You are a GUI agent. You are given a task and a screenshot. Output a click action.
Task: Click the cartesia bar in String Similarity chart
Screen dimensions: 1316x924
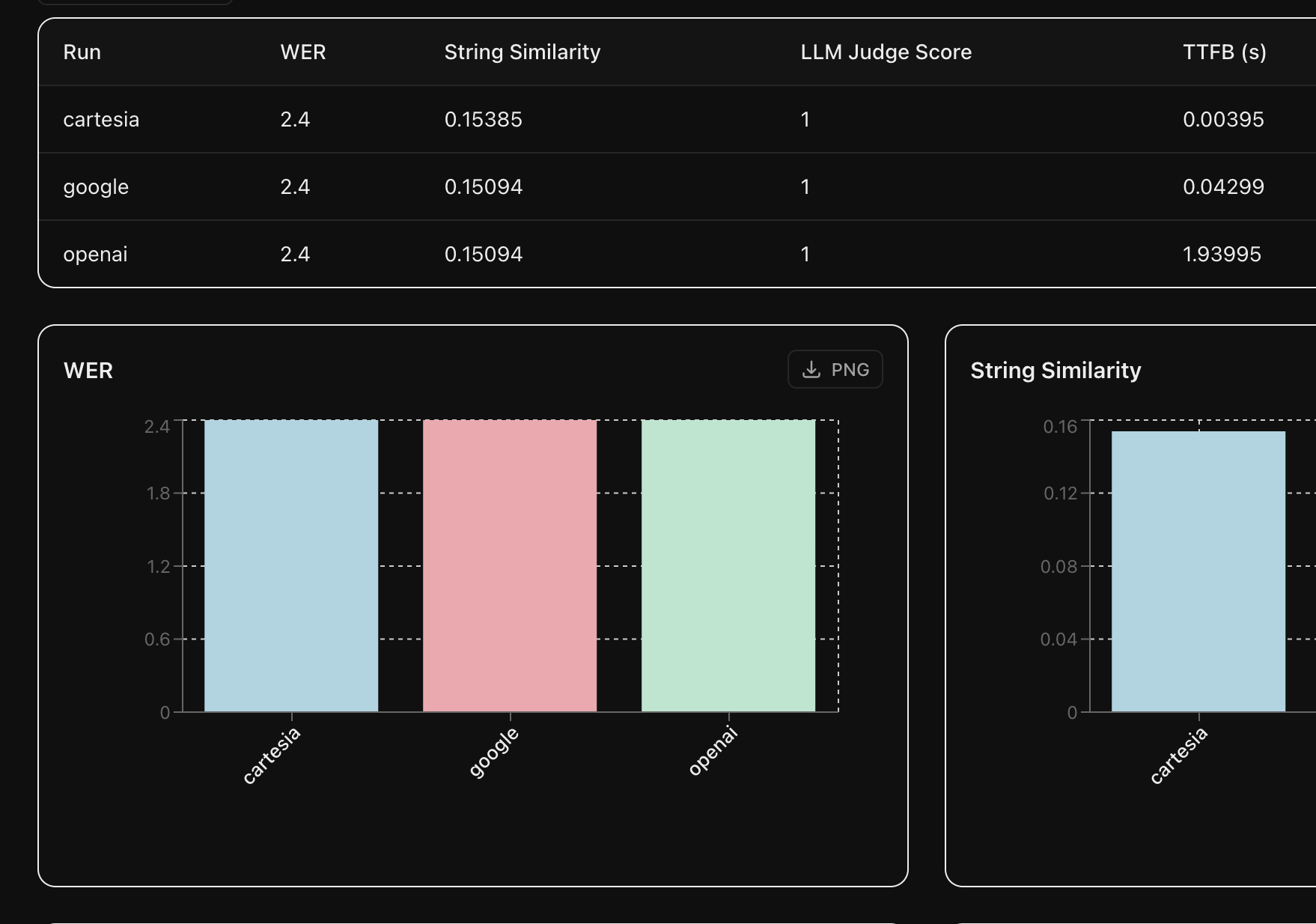pyautogui.click(x=1198, y=571)
